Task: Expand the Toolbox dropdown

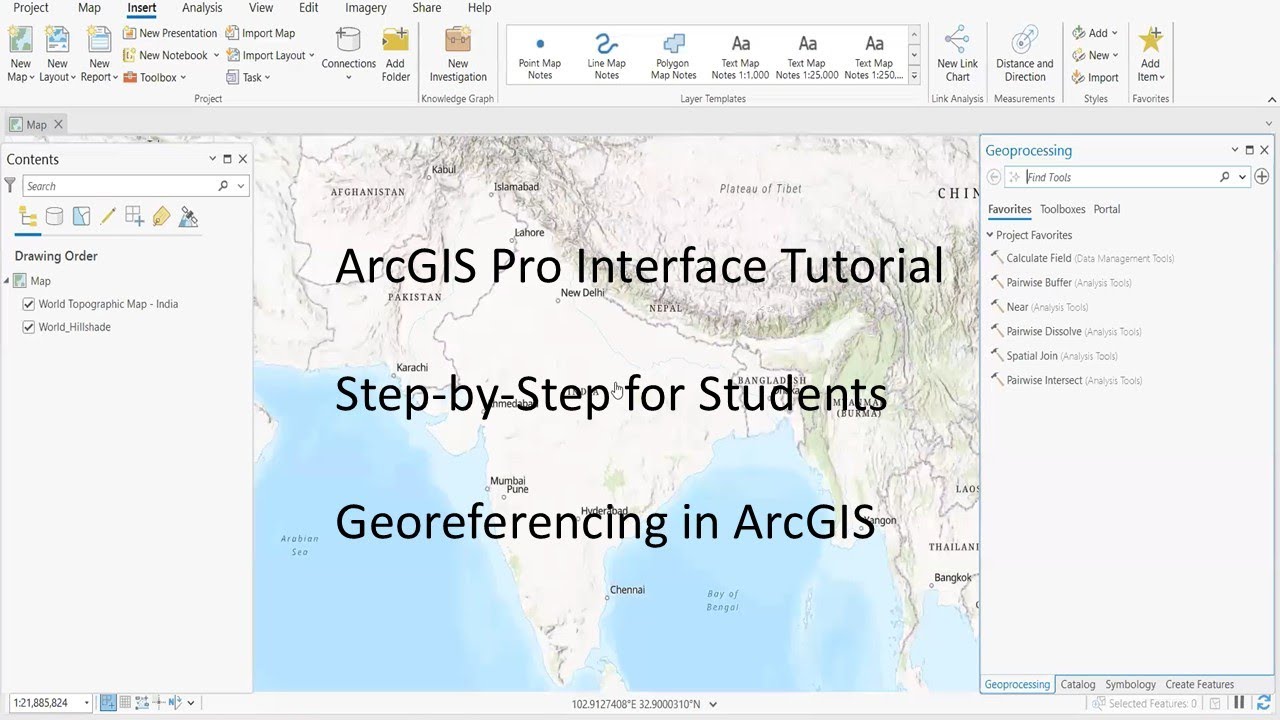Action: pyautogui.click(x=183, y=78)
